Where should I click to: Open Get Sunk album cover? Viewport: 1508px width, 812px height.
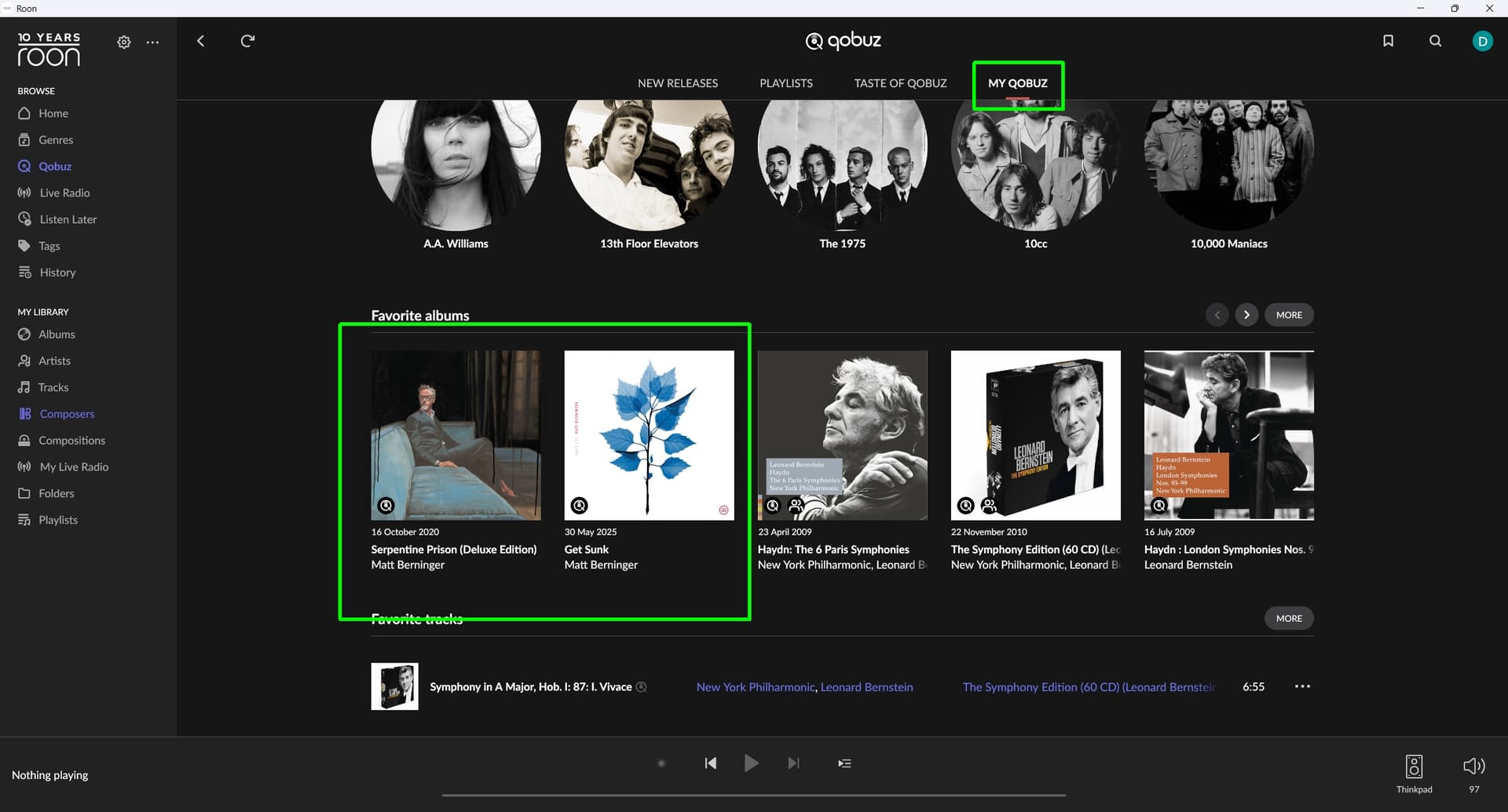tap(650, 435)
